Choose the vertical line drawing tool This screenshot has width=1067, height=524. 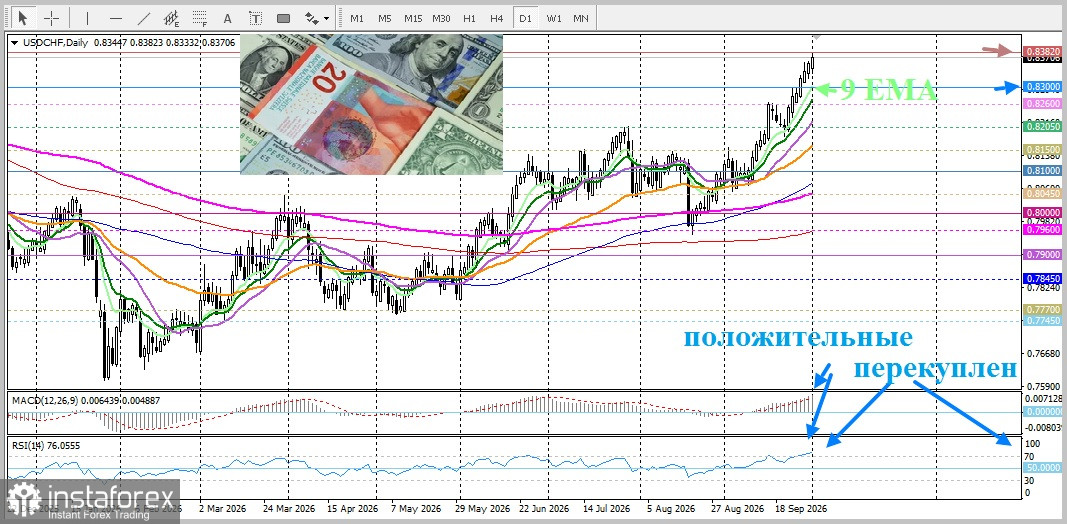pos(87,18)
